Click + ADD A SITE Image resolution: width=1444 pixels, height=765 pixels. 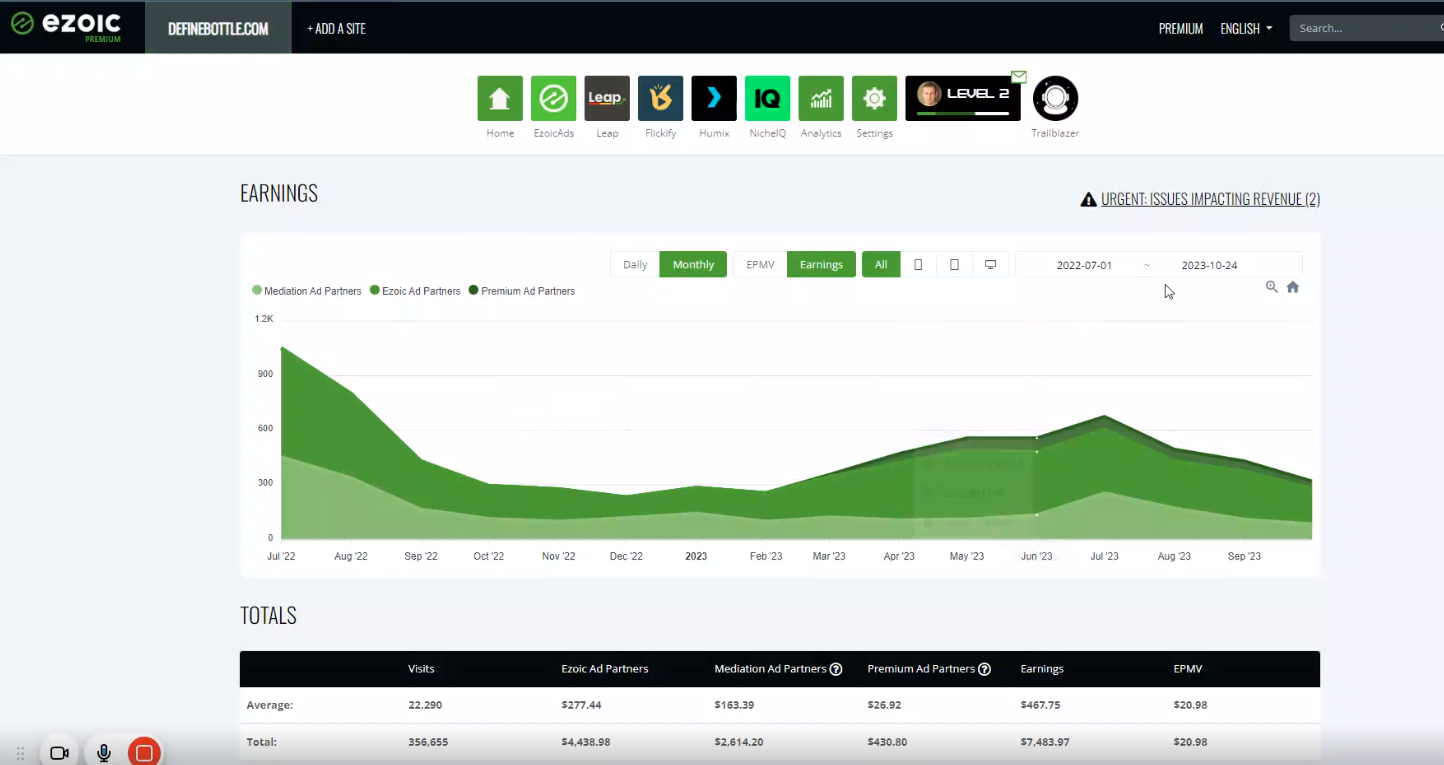[x=336, y=29]
